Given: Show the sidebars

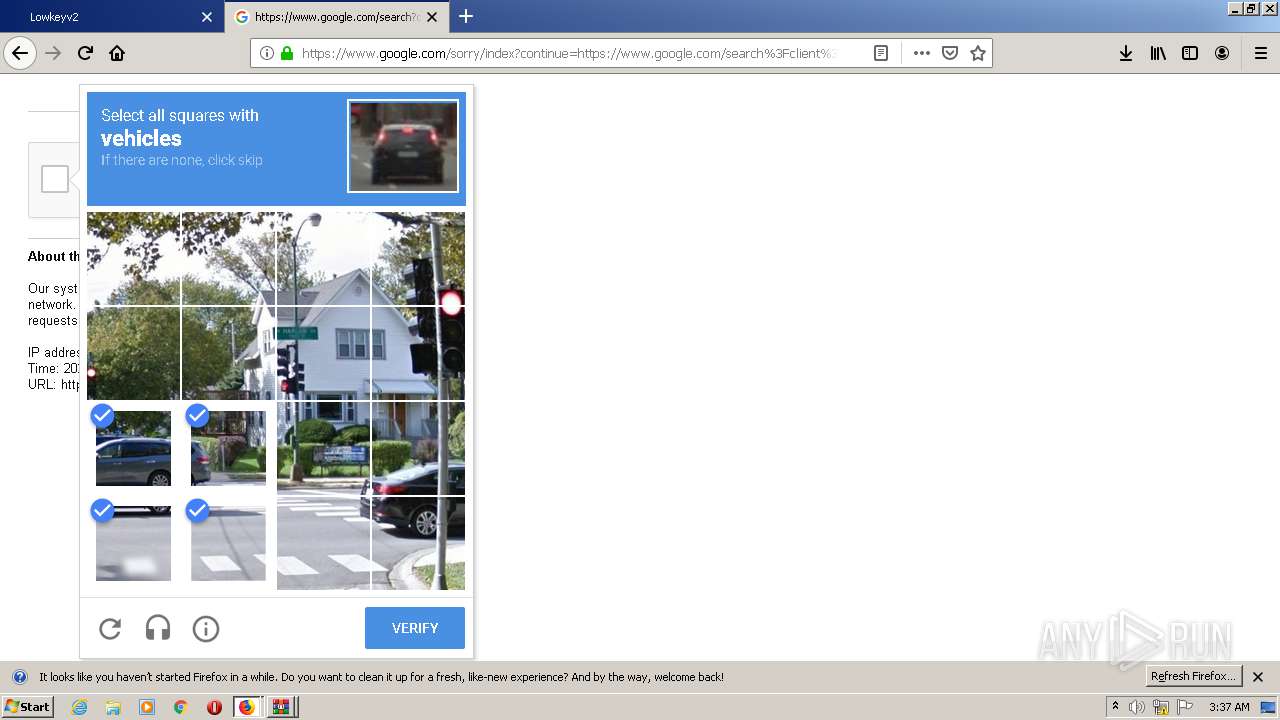Looking at the screenshot, I should click(x=1190, y=53).
